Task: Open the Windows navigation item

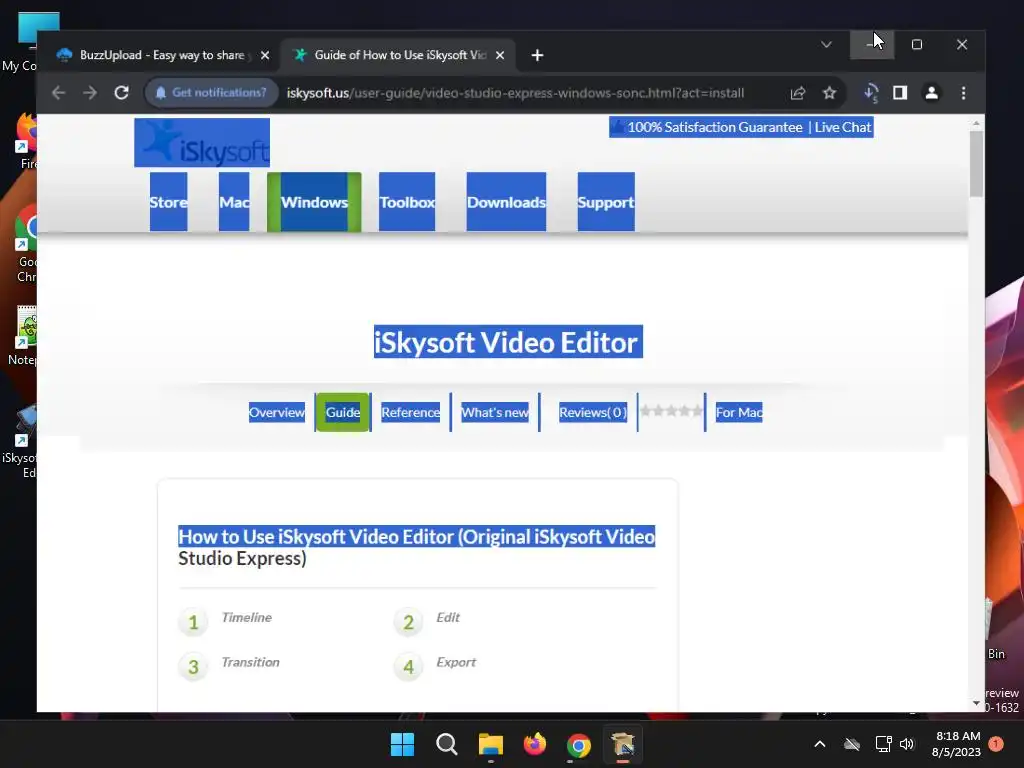Action: 314,202
